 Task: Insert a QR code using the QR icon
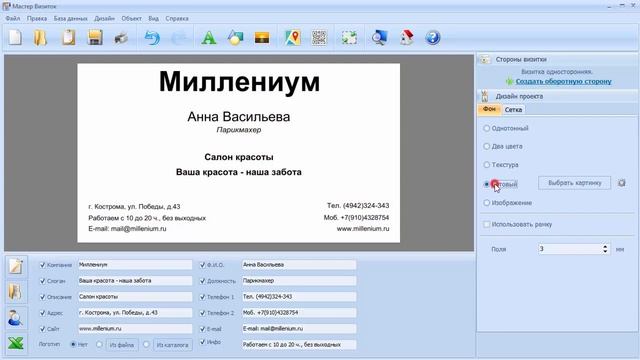tap(319, 38)
